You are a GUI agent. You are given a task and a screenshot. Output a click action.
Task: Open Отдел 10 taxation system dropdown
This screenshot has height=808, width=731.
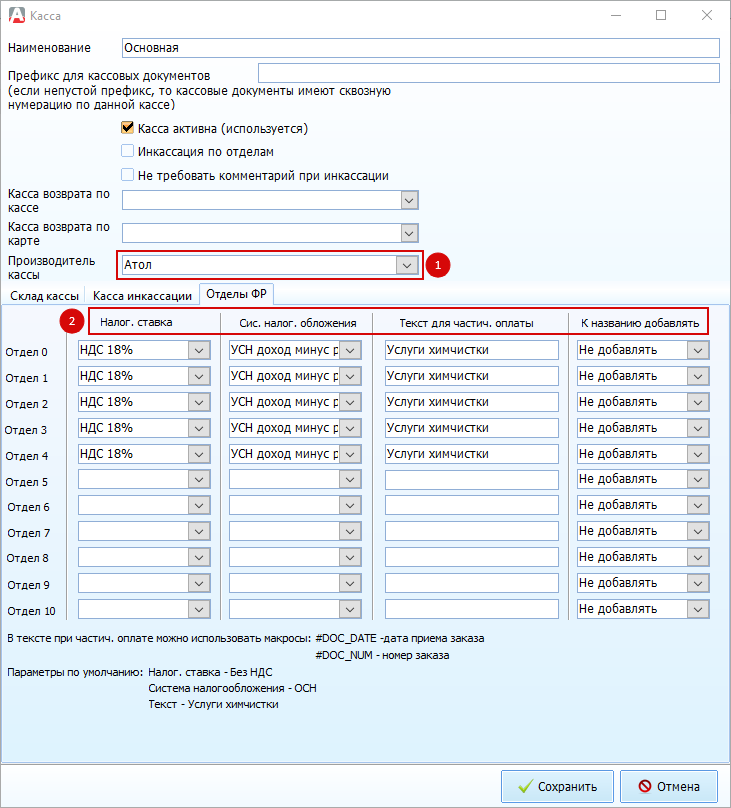(x=350, y=609)
